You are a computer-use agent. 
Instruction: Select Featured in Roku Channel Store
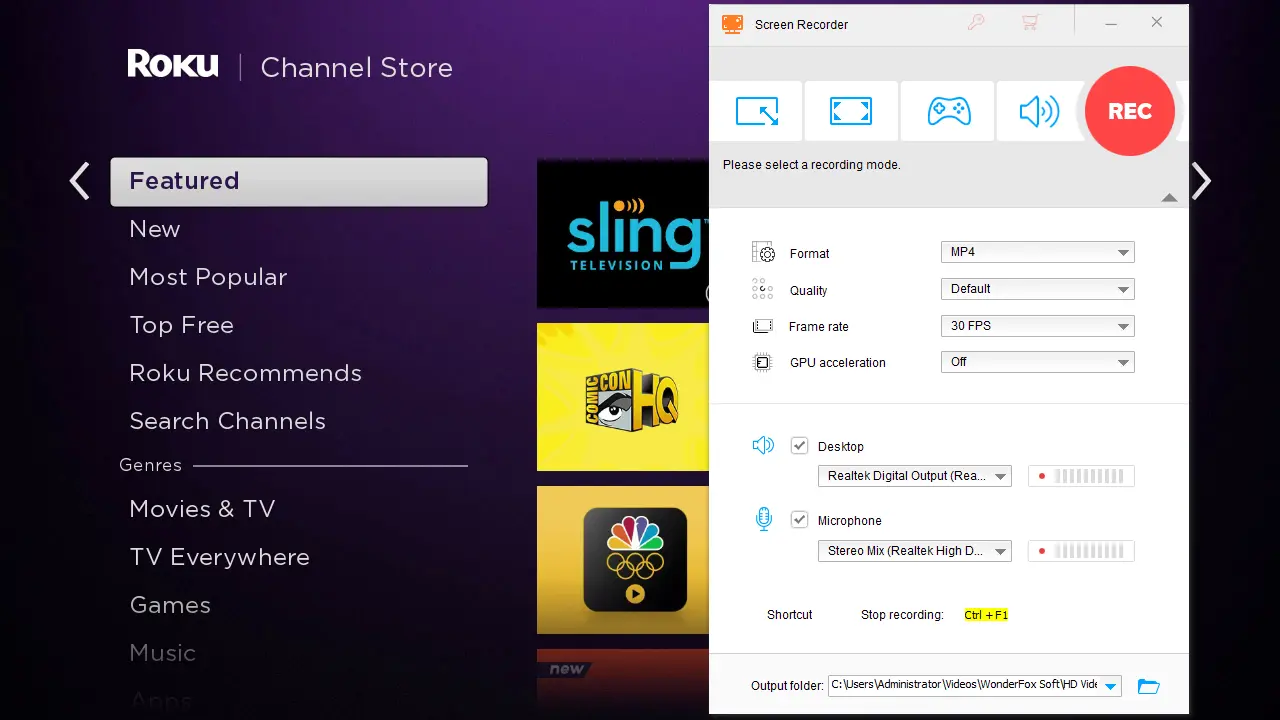tap(299, 181)
